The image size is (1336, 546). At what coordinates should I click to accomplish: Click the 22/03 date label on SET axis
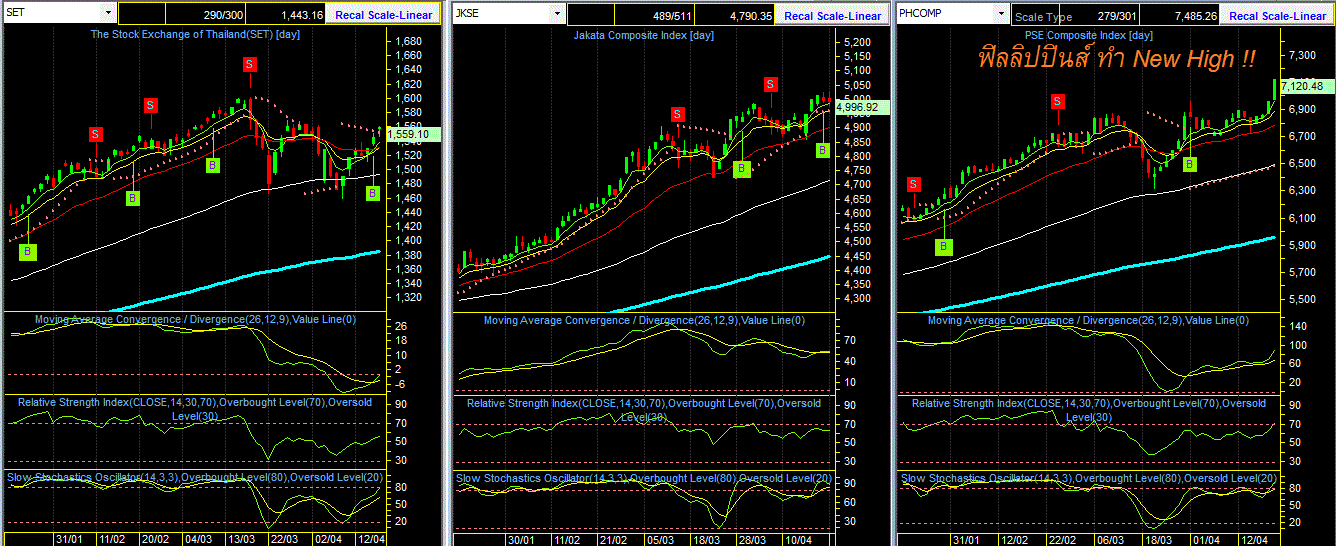click(x=284, y=538)
